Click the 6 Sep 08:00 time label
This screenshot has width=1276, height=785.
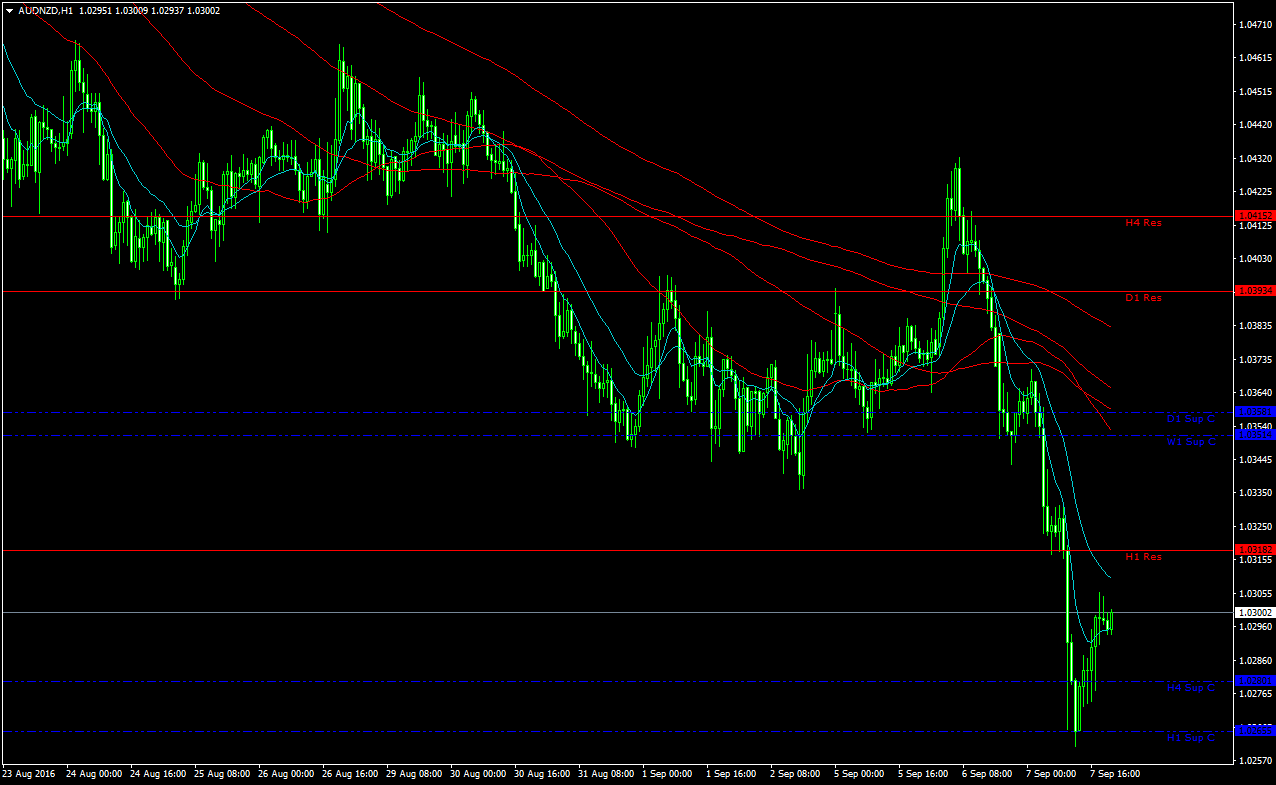[x=987, y=774]
